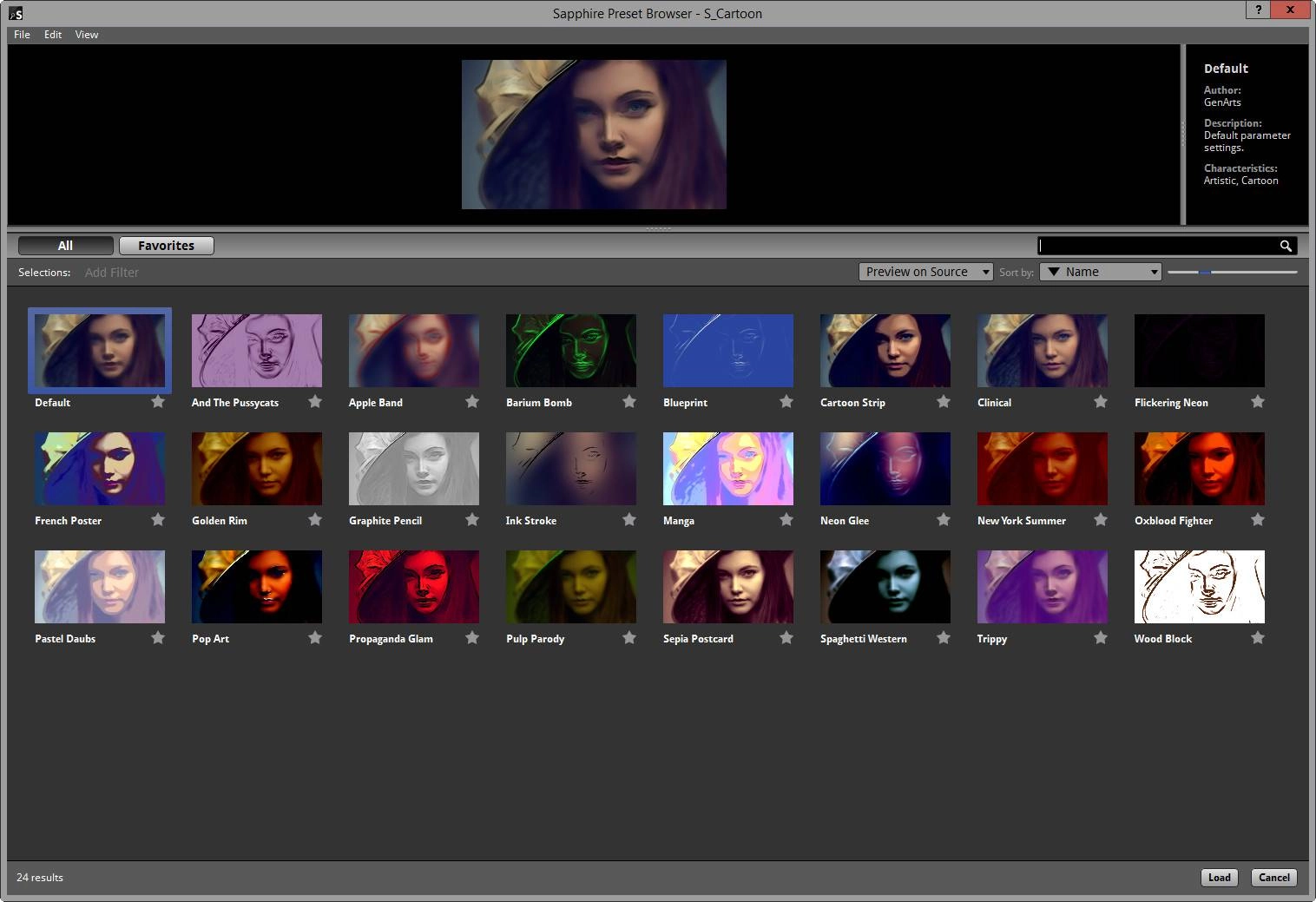This screenshot has width=1316, height=902.
Task: Click the large preview image
Action: 594,135
